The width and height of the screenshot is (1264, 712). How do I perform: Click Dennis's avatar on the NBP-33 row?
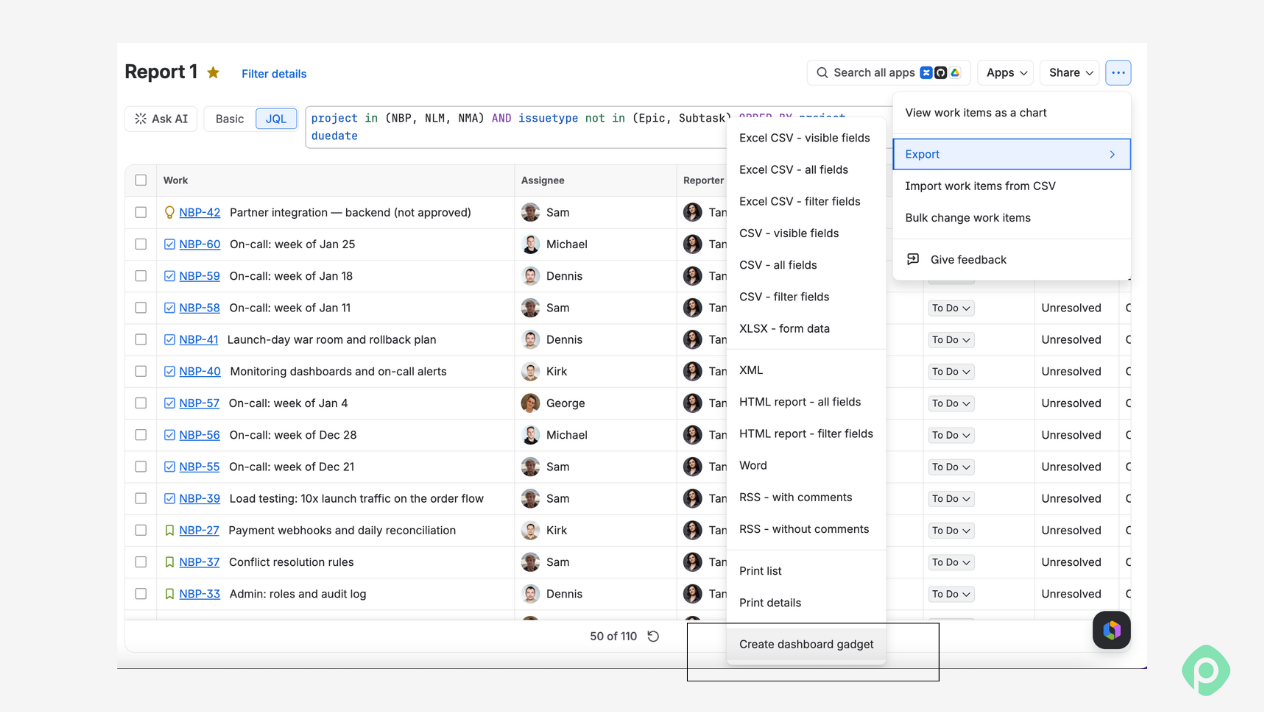pos(530,594)
